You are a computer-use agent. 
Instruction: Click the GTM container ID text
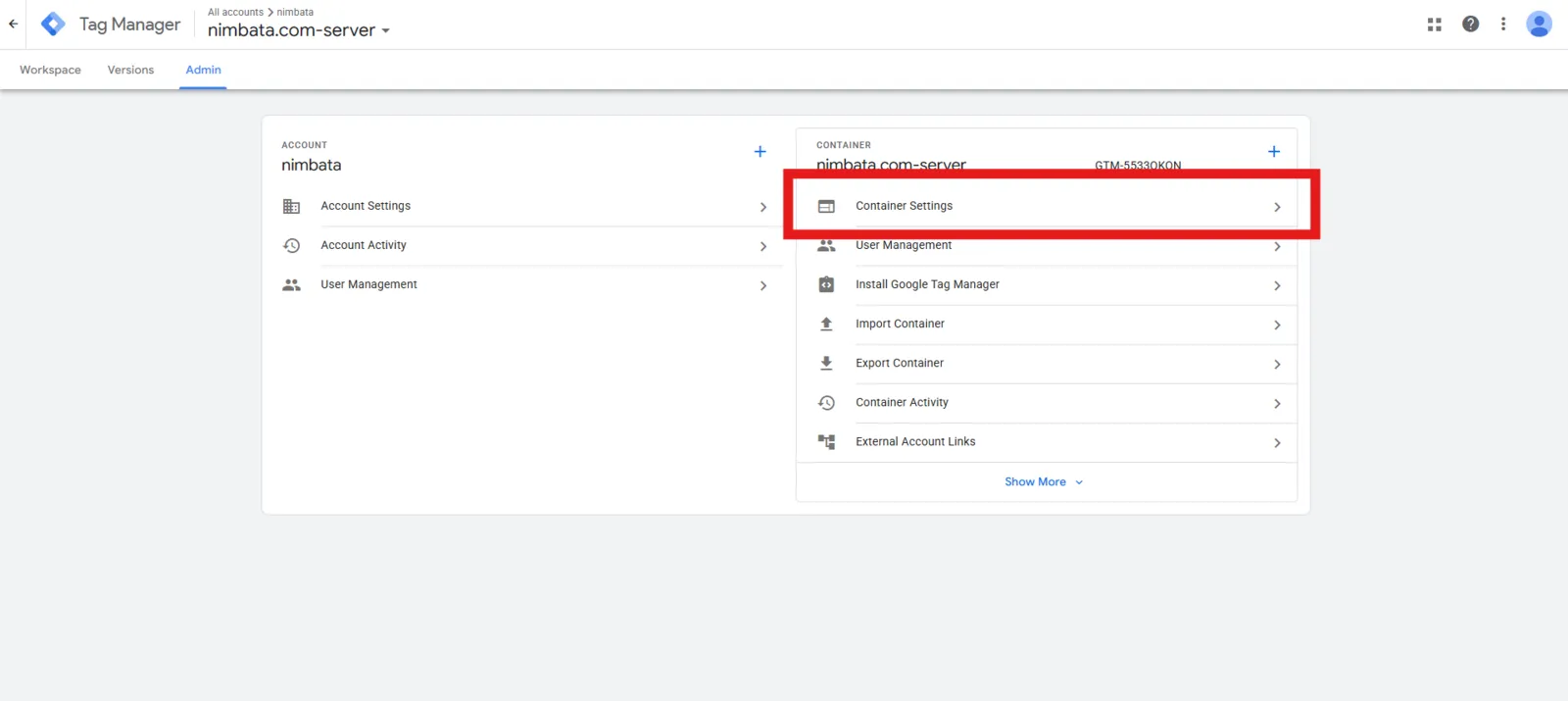[1138, 165]
